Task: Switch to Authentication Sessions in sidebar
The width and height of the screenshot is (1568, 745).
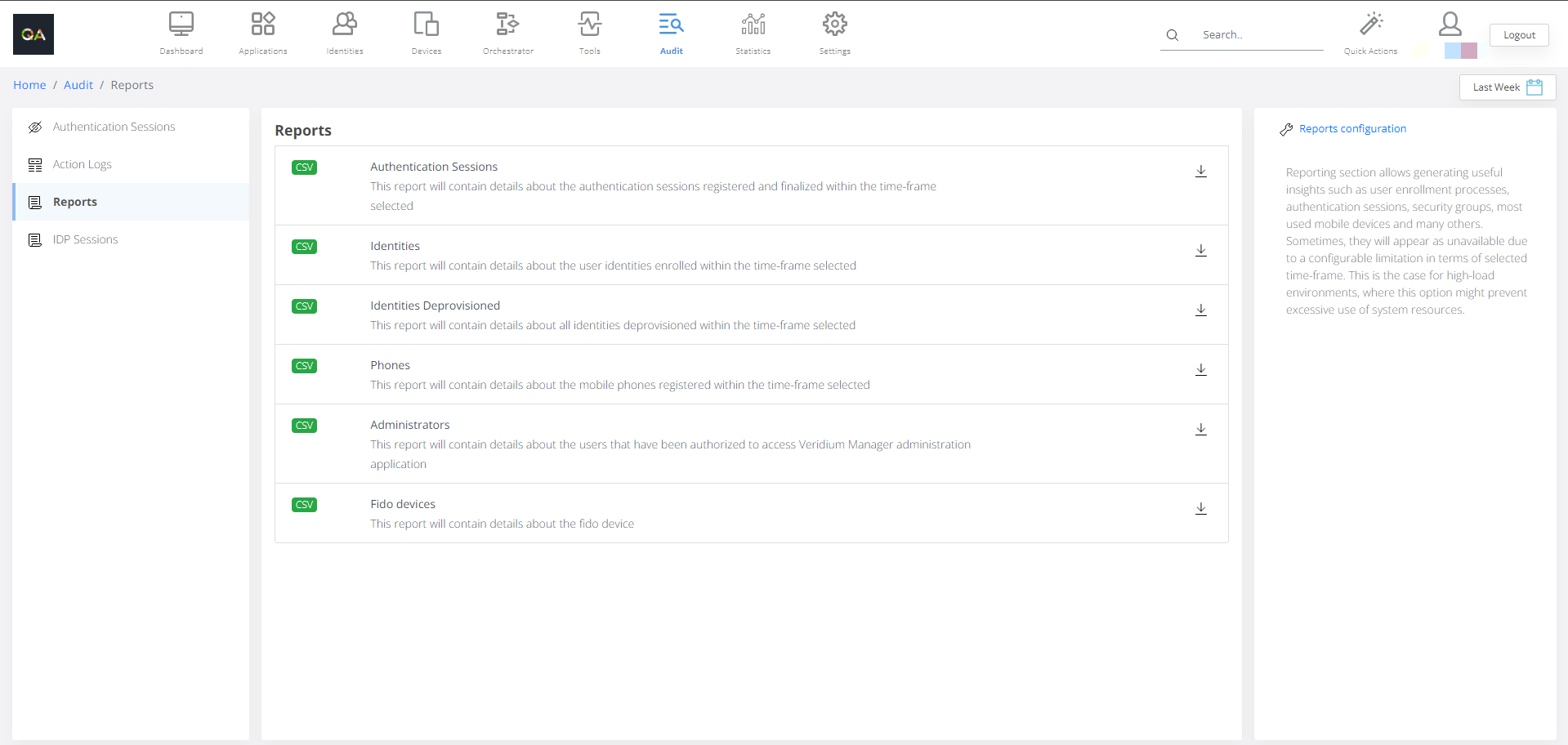Action: pyautogui.click(x=114, y=127)
